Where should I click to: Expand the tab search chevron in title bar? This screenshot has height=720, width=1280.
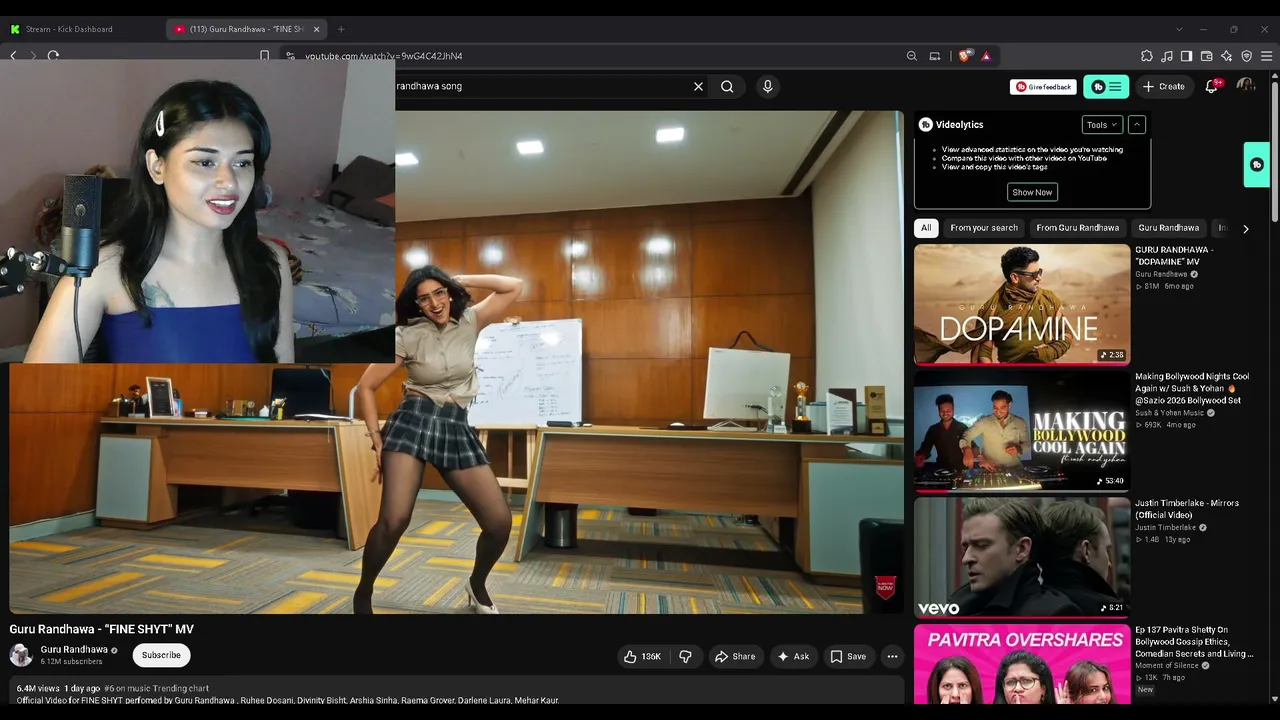tap(1179, 29)
